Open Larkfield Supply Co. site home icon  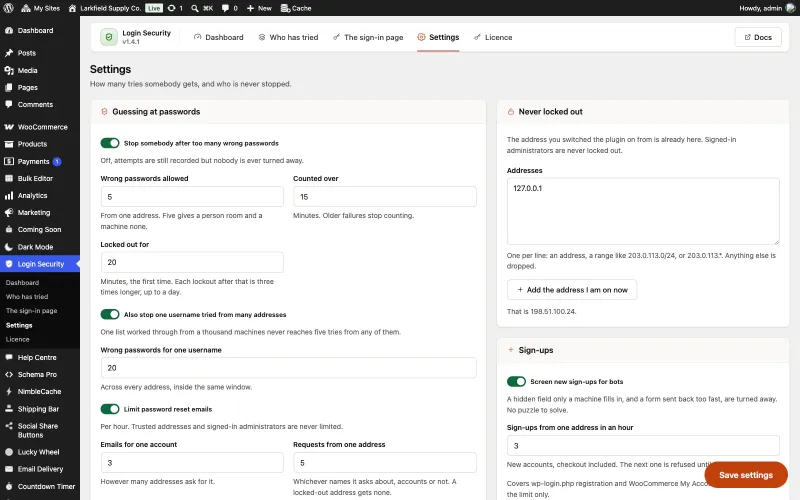72,8
